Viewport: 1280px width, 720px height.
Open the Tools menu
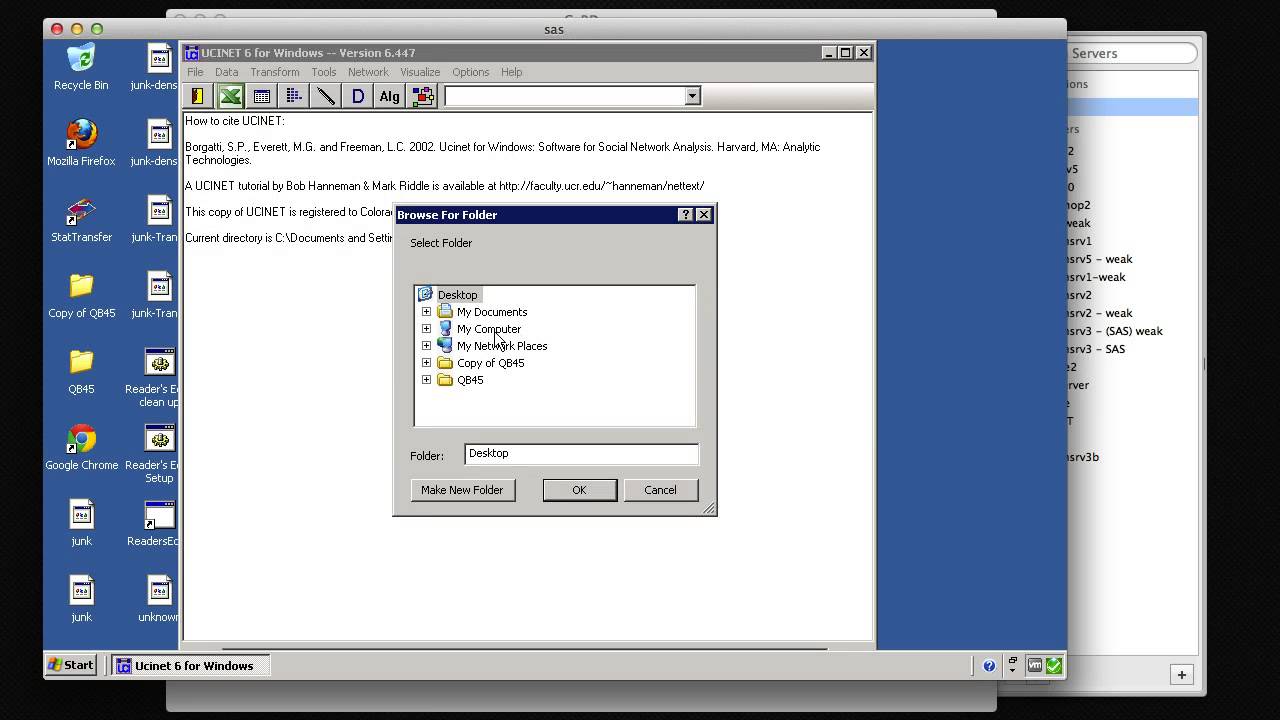point(323,72)
